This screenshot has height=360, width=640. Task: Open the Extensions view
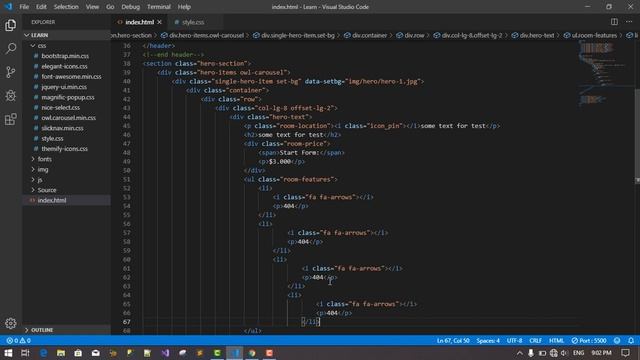click(11, 119)
